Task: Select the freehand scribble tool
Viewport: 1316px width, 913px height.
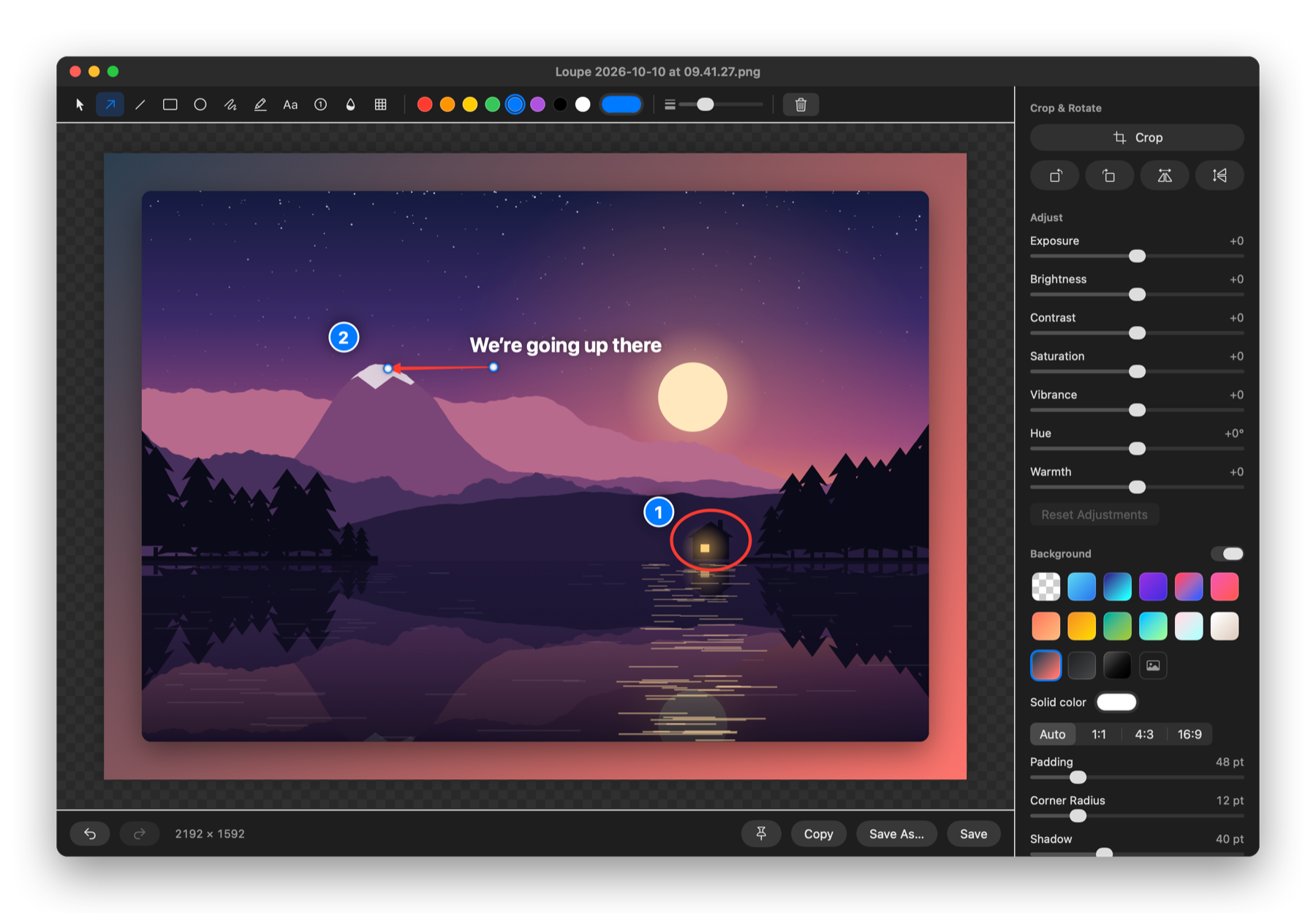Action: (230, 105)
